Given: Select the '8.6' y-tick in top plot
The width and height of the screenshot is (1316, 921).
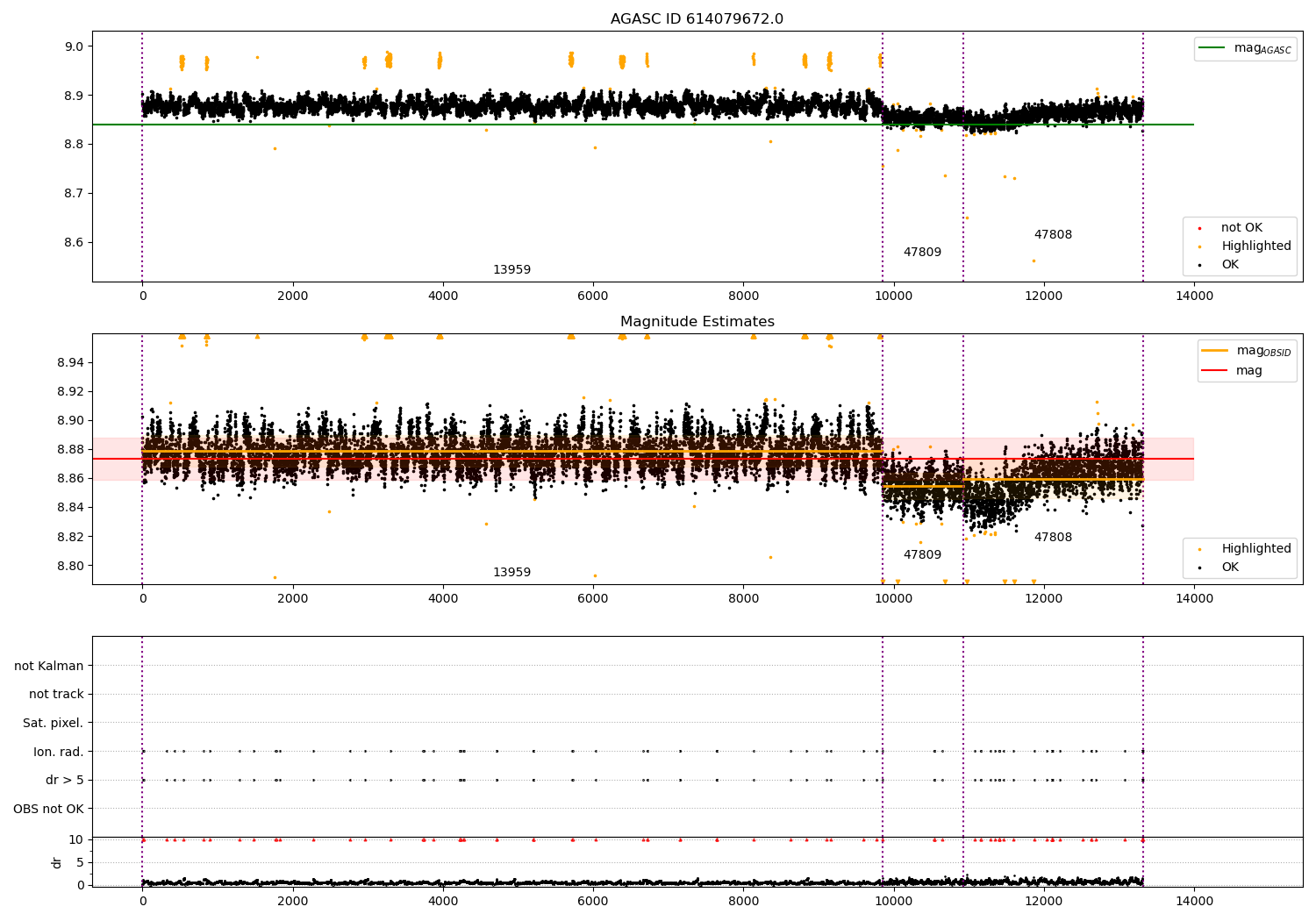Looking at the screenshot, I should pos(74,242).
